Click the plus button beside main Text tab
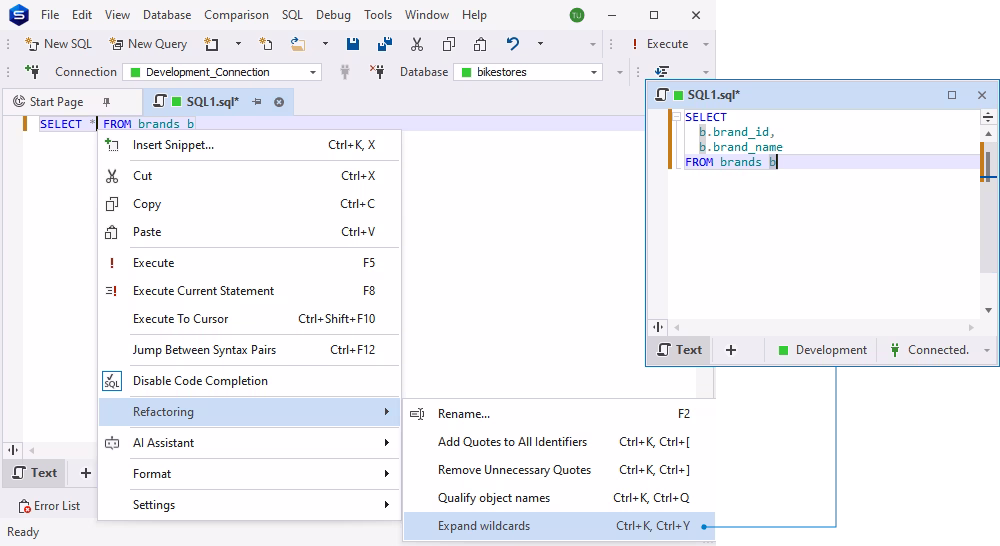The image size is (1000, 546). (85, 473)
